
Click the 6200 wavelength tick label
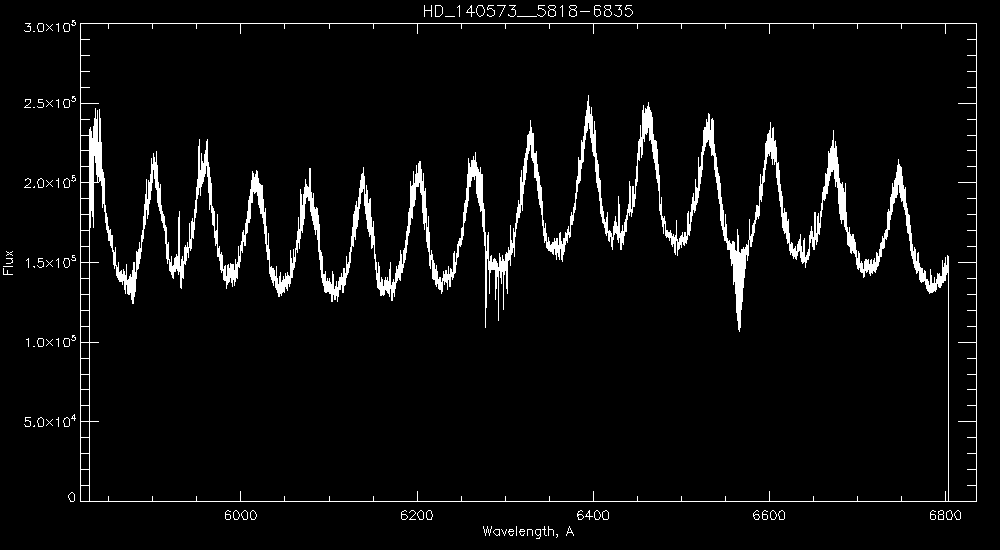(417, 515)
